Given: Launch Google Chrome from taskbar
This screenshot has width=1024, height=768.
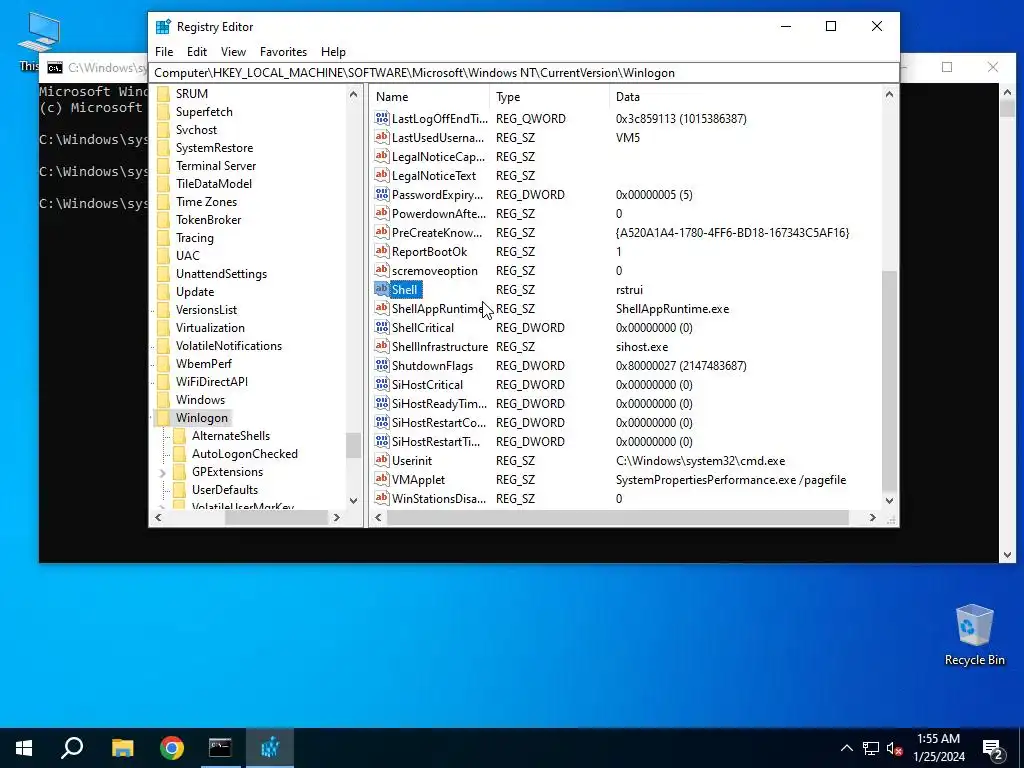Looking at the screenshot, I should (x=172, y=748).
